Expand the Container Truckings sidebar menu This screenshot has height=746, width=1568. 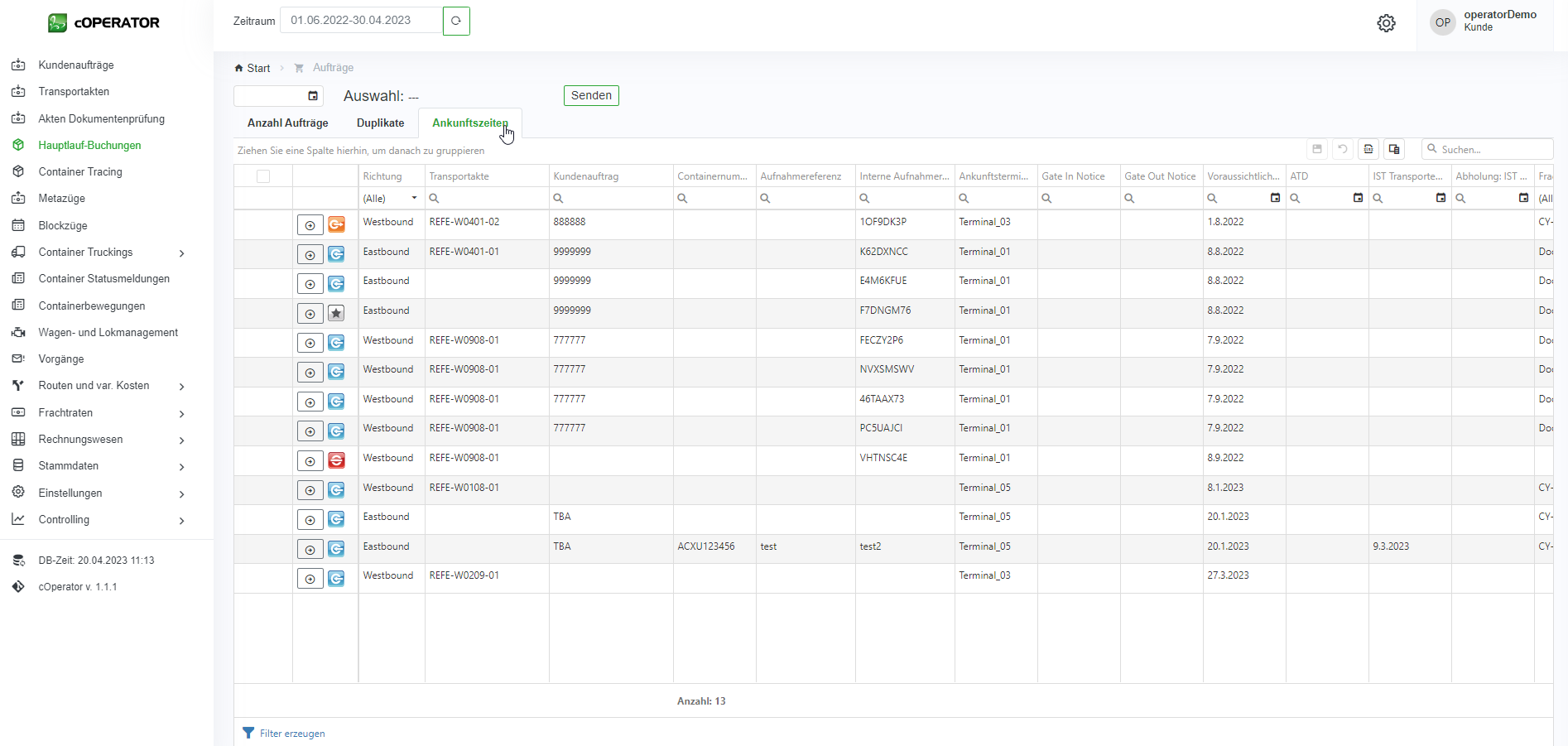click(x=181, y=253)
